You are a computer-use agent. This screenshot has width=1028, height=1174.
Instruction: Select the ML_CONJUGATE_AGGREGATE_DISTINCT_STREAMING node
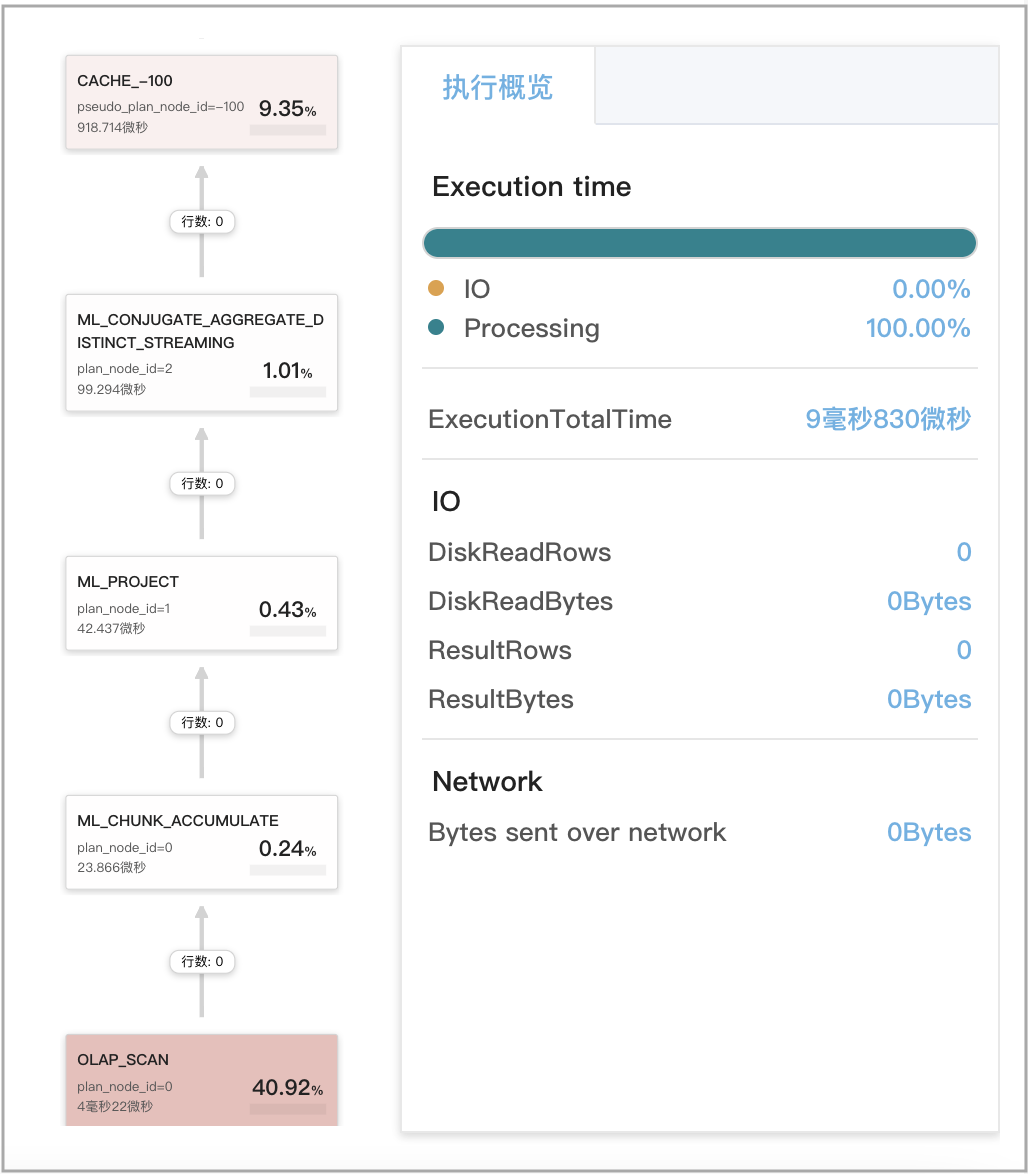201,353
